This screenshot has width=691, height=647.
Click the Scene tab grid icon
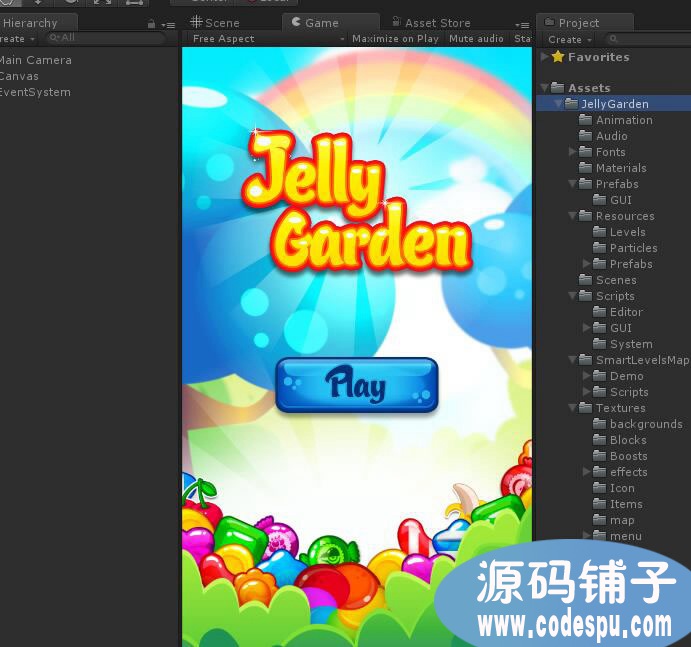(197, 22)
